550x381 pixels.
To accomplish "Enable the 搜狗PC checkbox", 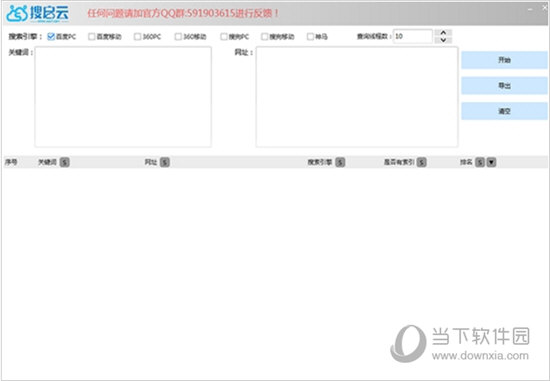I will (224, 36).
